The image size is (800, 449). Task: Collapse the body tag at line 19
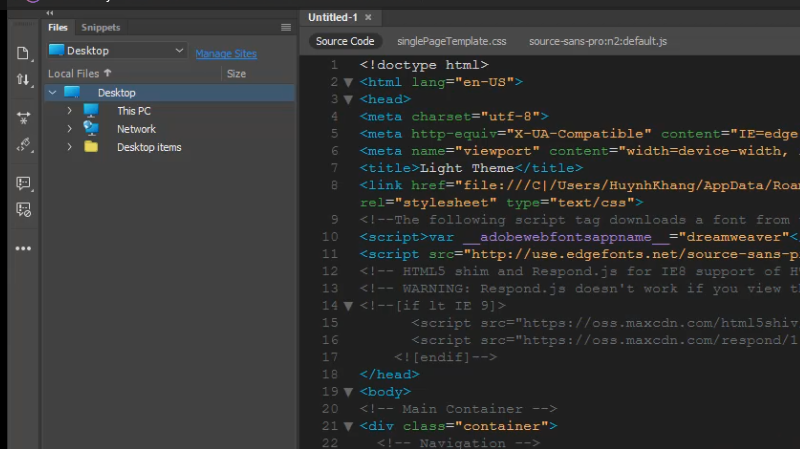tap(348, 392)
